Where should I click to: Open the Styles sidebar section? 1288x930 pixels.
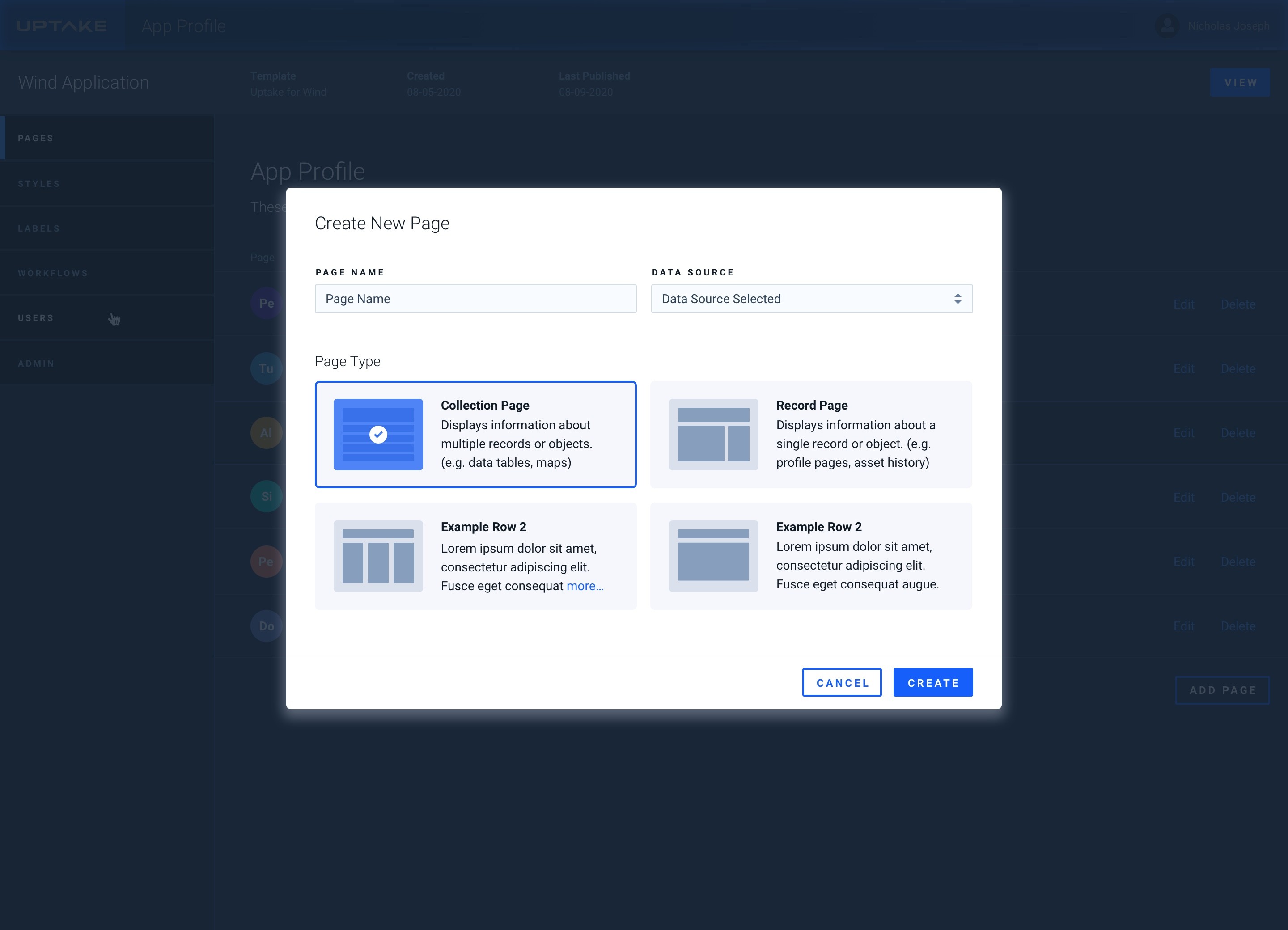point(39,183)
